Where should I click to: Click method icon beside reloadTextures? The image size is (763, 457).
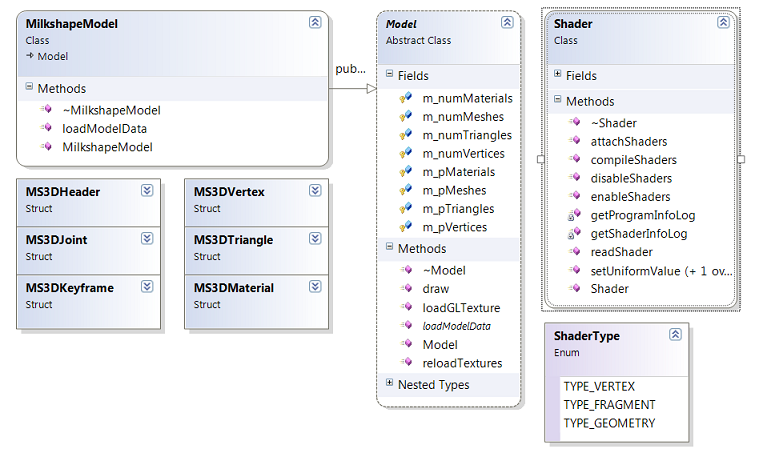[406, 362]
